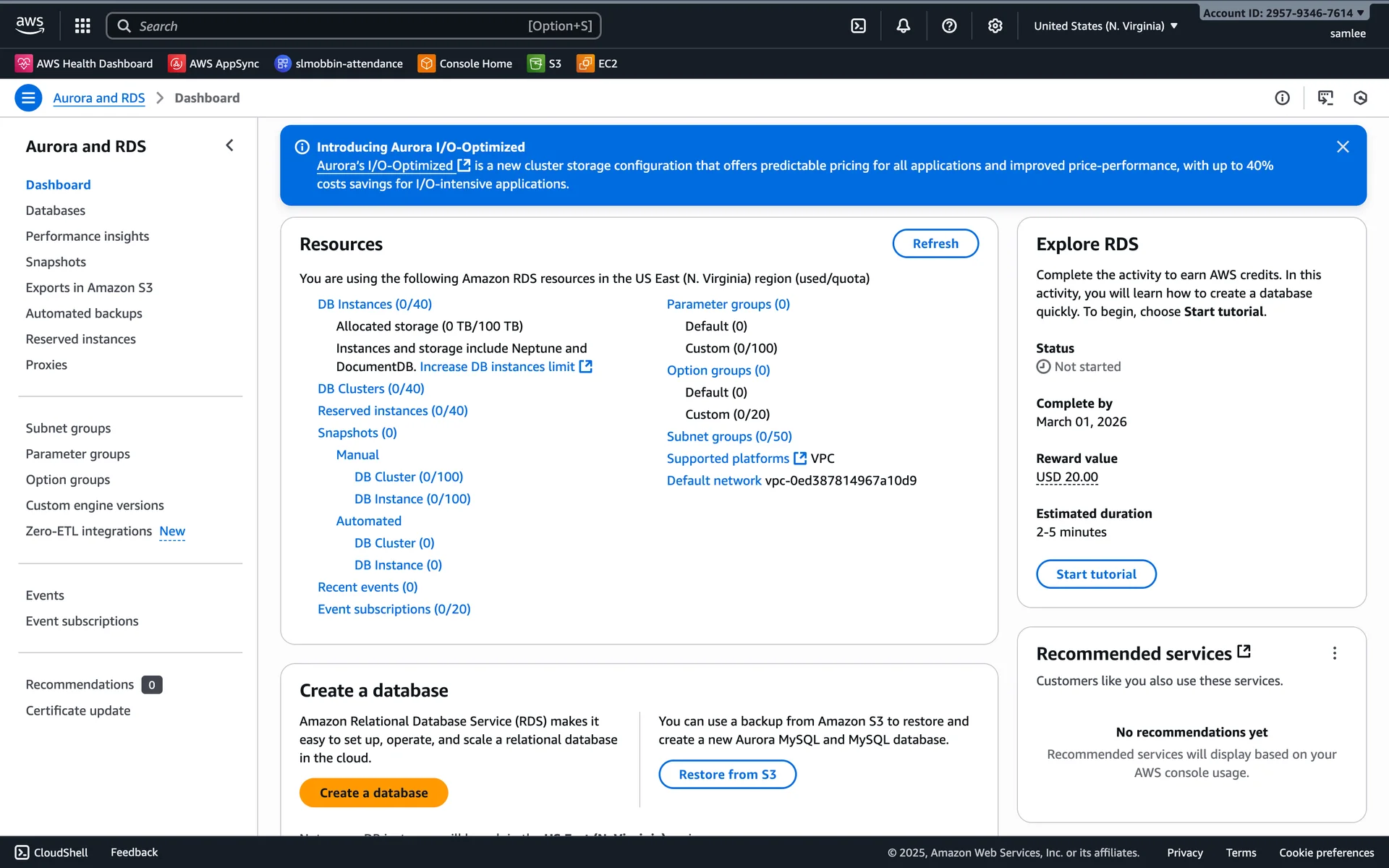Open the Recommended services three-dot menu

pos(1335,653)
